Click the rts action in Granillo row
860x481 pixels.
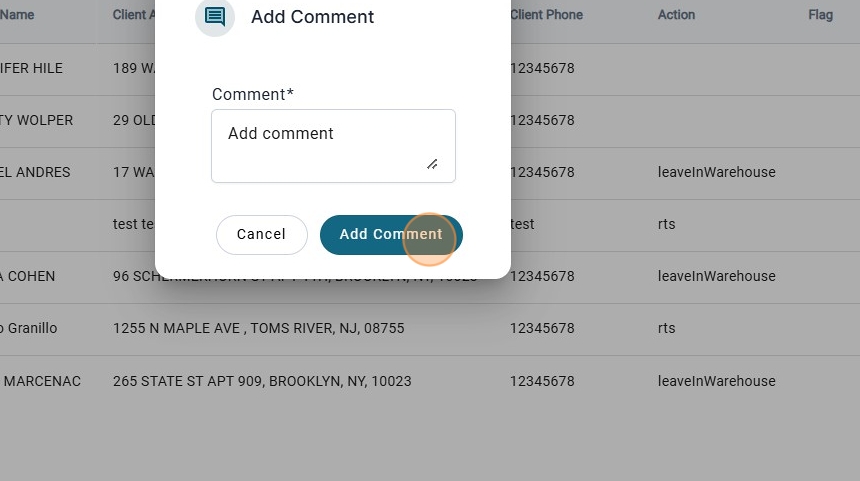click(666, 329)
